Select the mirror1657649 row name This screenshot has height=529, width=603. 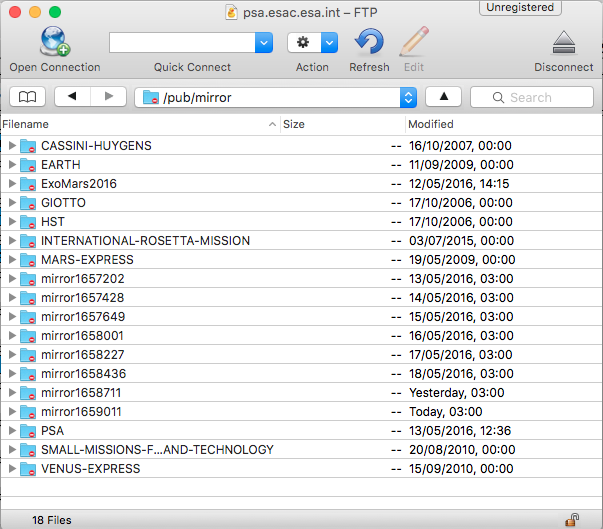click(x=83, y=317)
